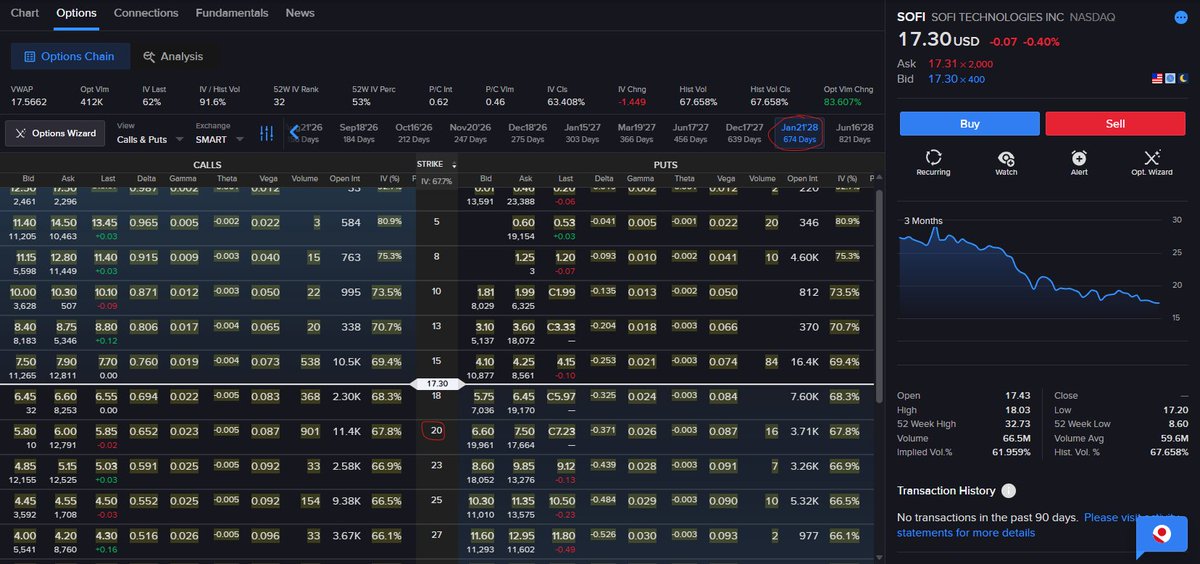Viewport: 1200px width, 564px height.
Task: Open the chain column settings sliders icon
Action: (x=267, y=133)
